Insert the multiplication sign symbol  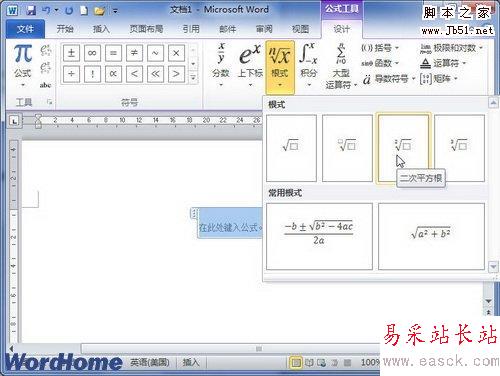(176, 53)
